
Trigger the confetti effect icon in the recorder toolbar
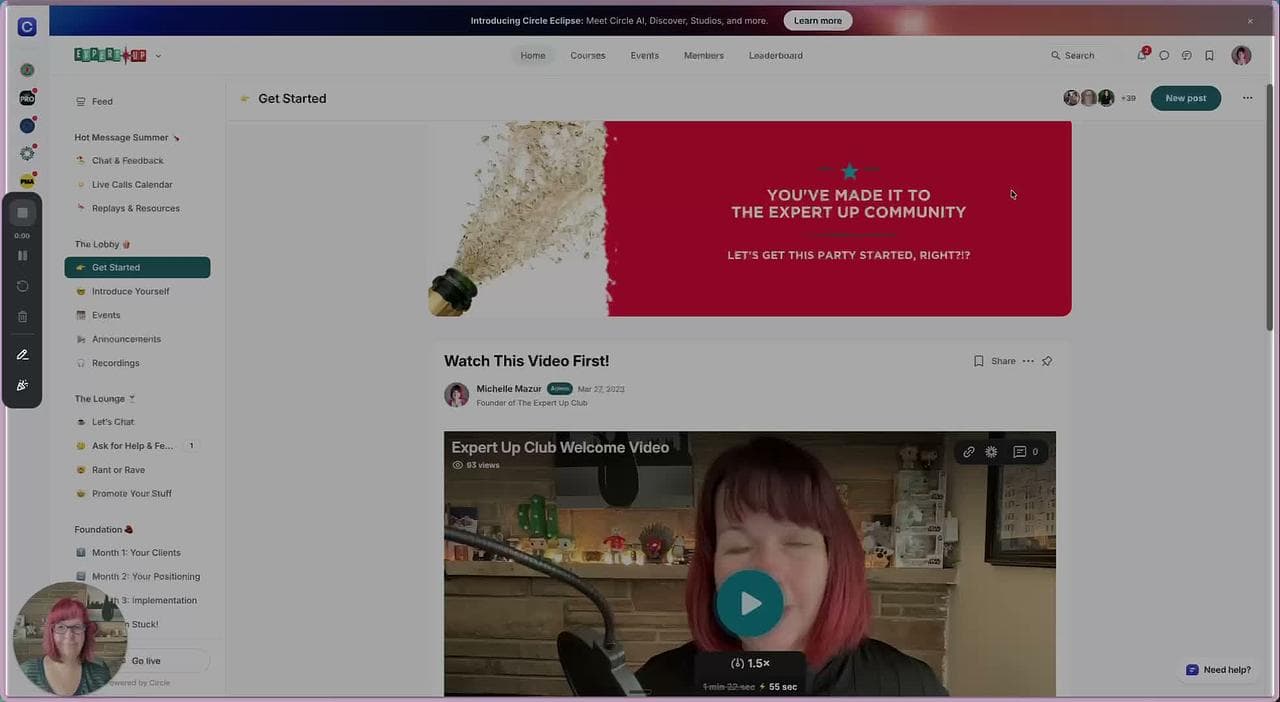22,385
